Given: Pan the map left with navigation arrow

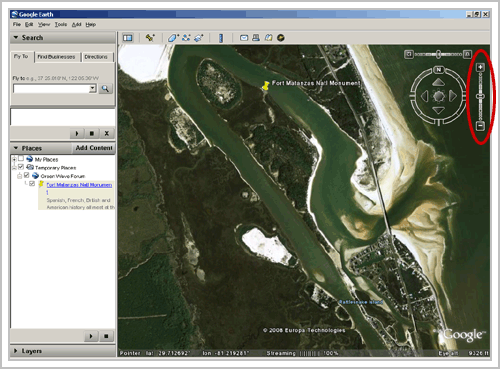Looking at the screenshot, I should click(425, 96).
